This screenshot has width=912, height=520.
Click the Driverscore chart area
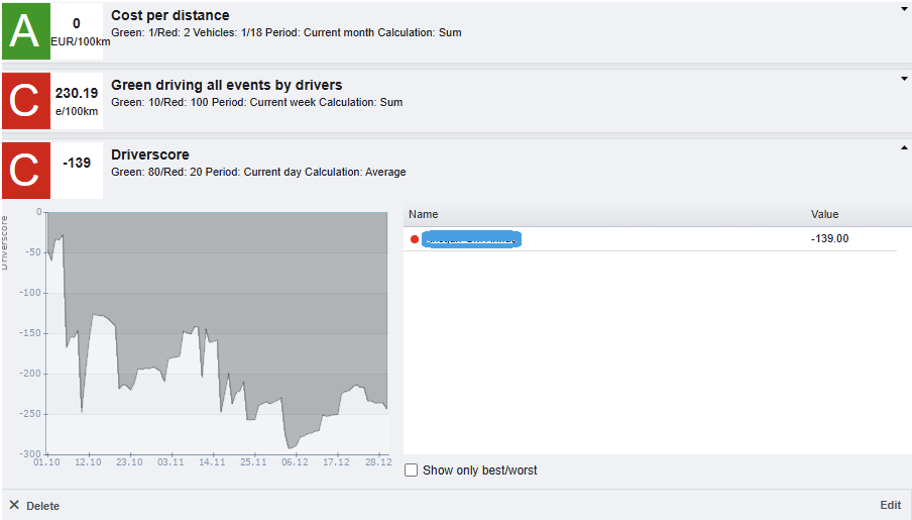[216, 333]
